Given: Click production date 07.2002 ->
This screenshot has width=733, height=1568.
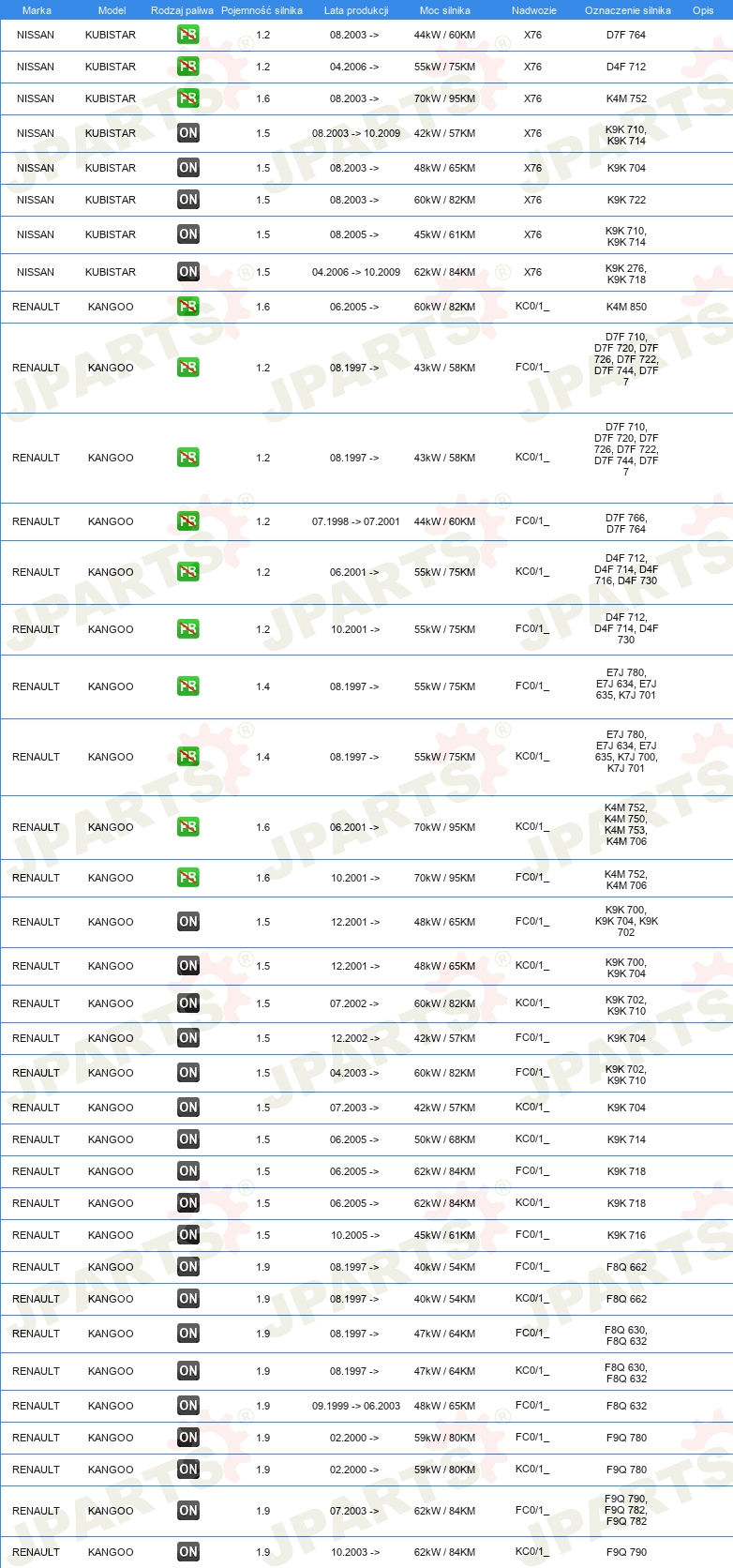Looking at the screenshot, I should click(x=354, y=1003).
